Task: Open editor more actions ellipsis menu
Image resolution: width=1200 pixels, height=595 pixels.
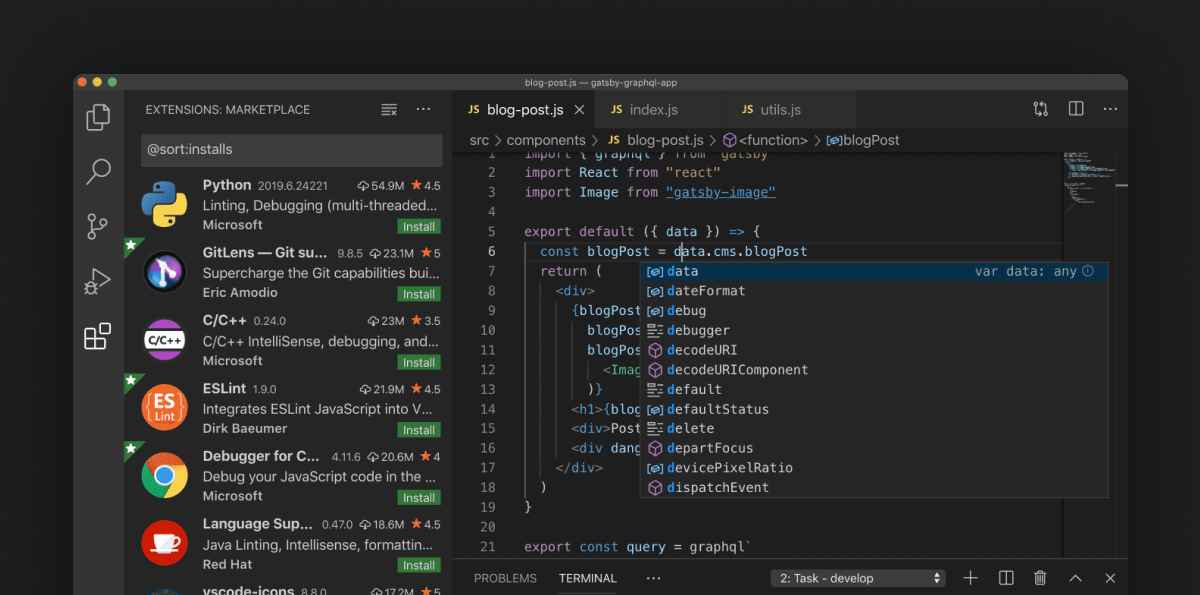Action: tap(1110, 109)
